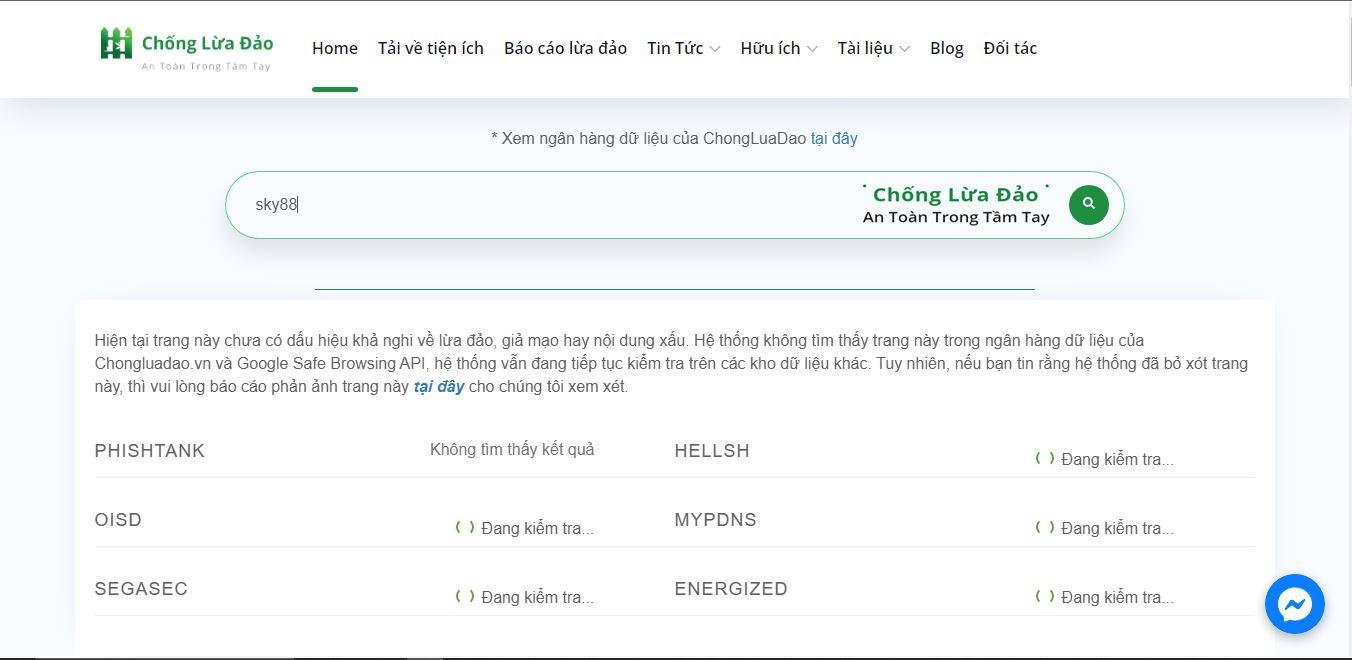Open the Blog page
The width and height of the screenshot is (1352, 660).
(x=946, y=48)
